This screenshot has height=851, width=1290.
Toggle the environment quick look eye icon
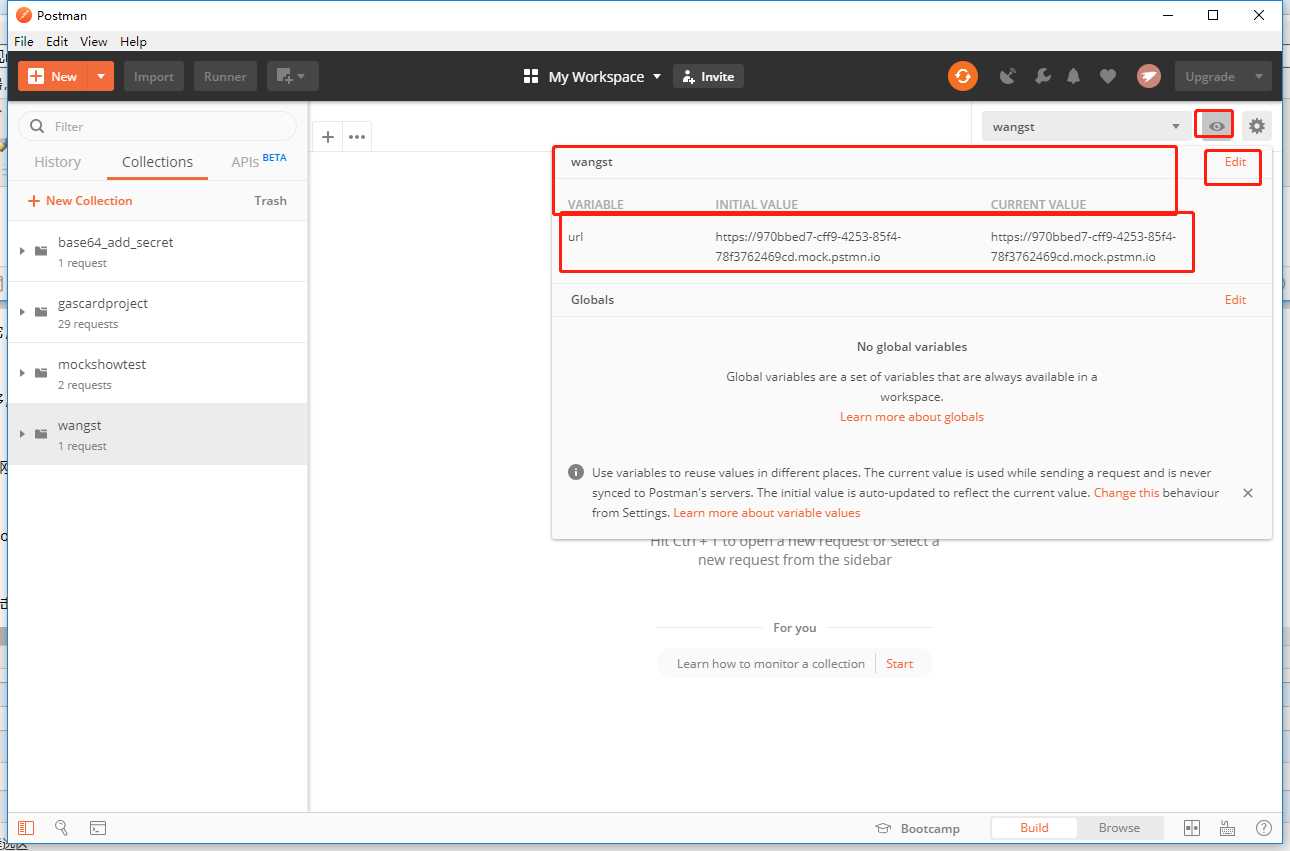pyautogui.click(x=1217, y=126)
